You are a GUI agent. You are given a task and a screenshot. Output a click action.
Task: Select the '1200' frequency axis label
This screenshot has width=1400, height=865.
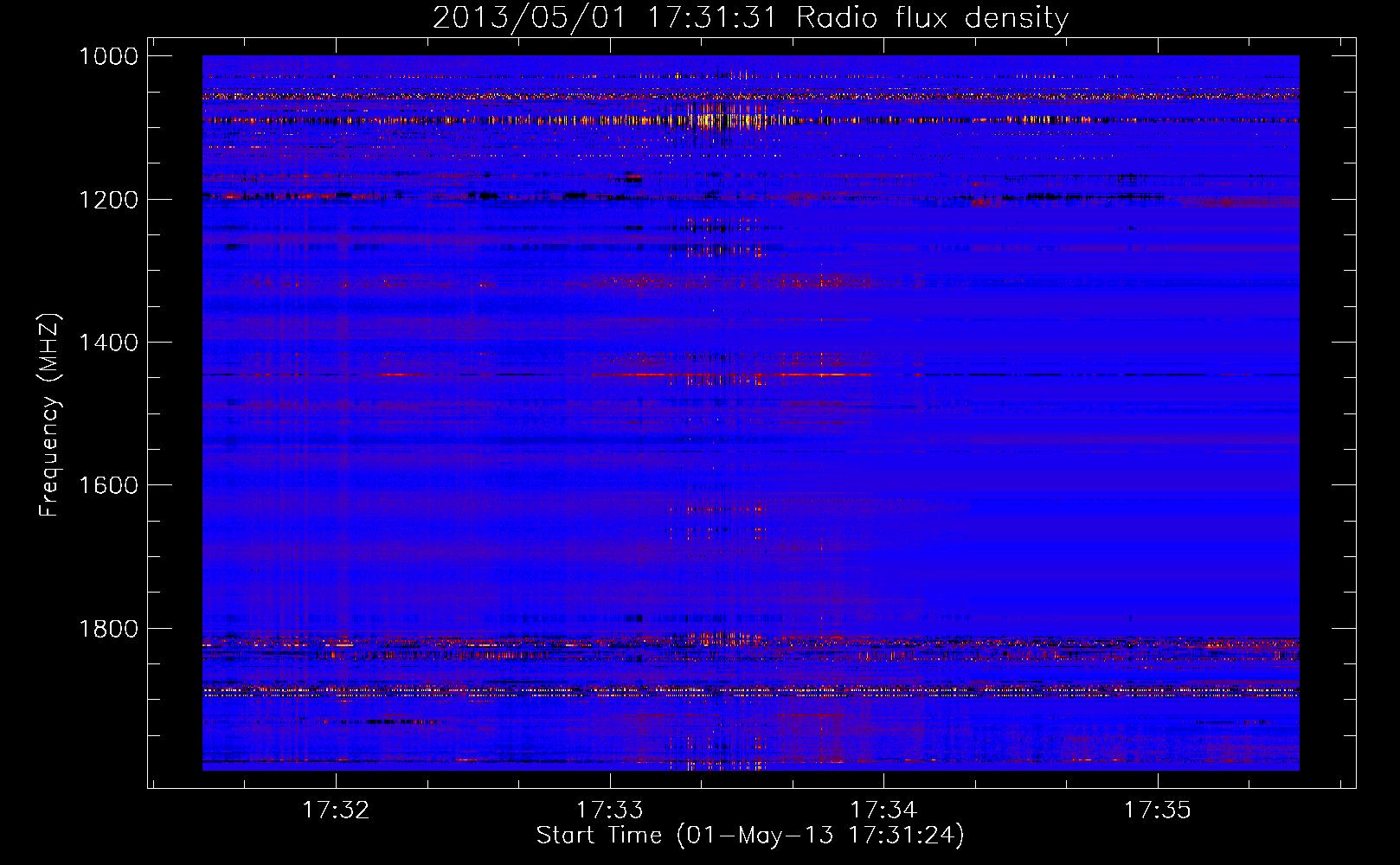(108, 200)
